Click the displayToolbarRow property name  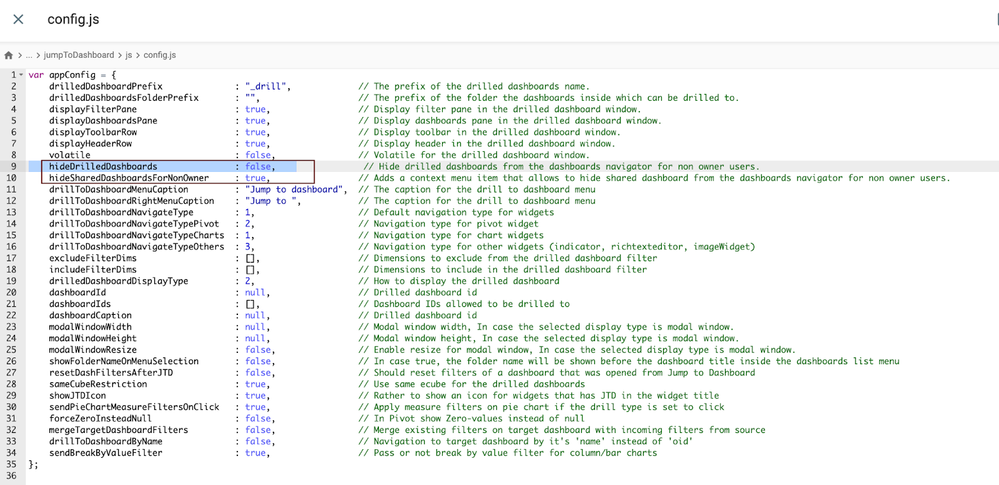click(x=93, y=132)
